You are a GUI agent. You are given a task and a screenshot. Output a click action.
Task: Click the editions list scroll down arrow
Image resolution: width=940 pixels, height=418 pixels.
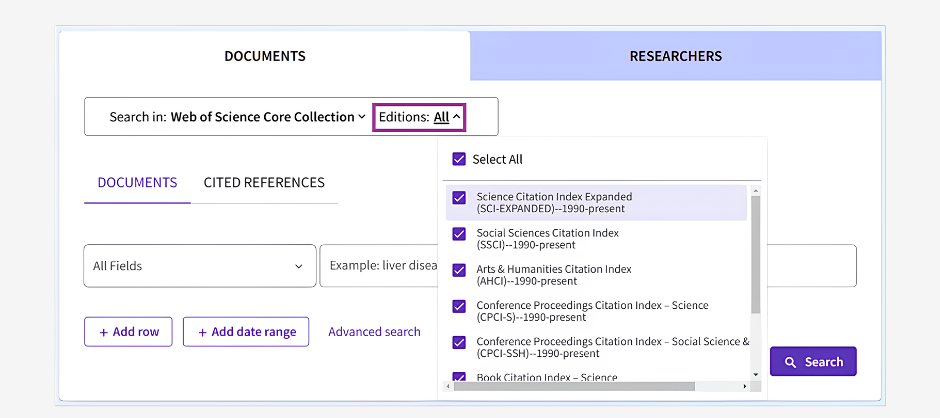pyautogui.click(x=755, y=374)
